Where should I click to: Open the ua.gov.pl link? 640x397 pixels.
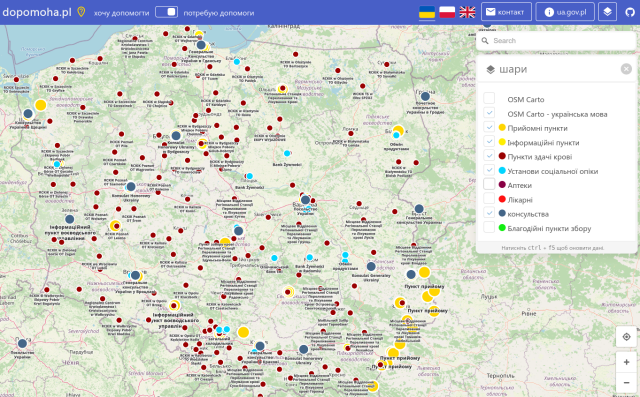coord(565,12)
